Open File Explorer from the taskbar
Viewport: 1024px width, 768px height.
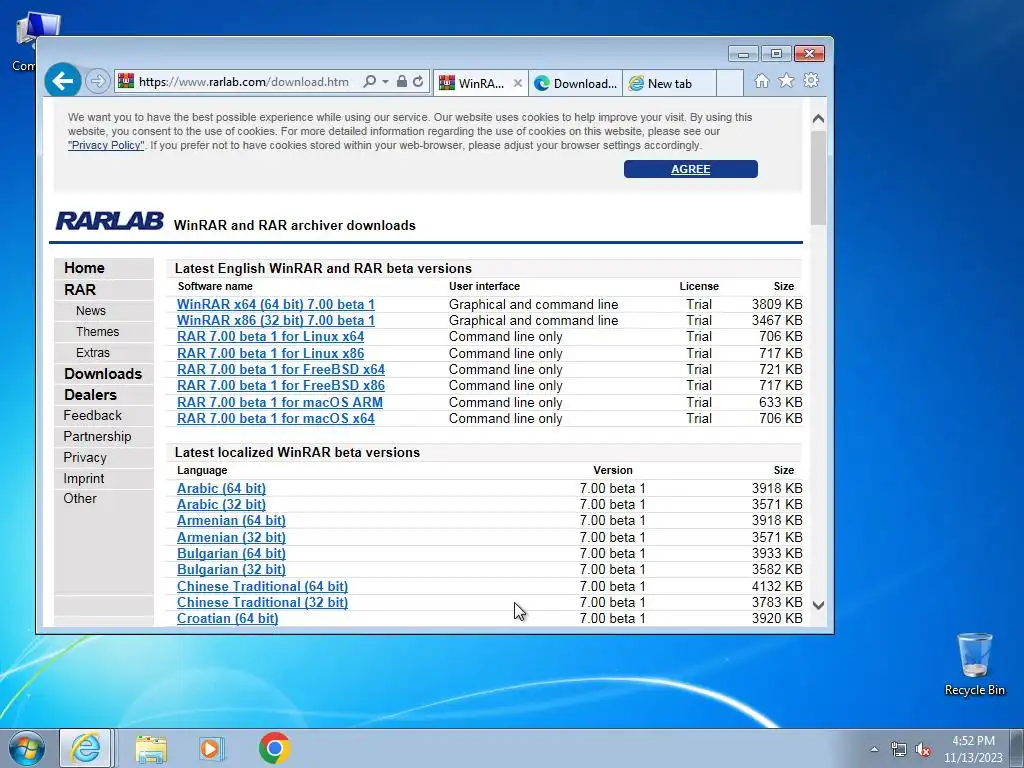(x=151, y=748)
